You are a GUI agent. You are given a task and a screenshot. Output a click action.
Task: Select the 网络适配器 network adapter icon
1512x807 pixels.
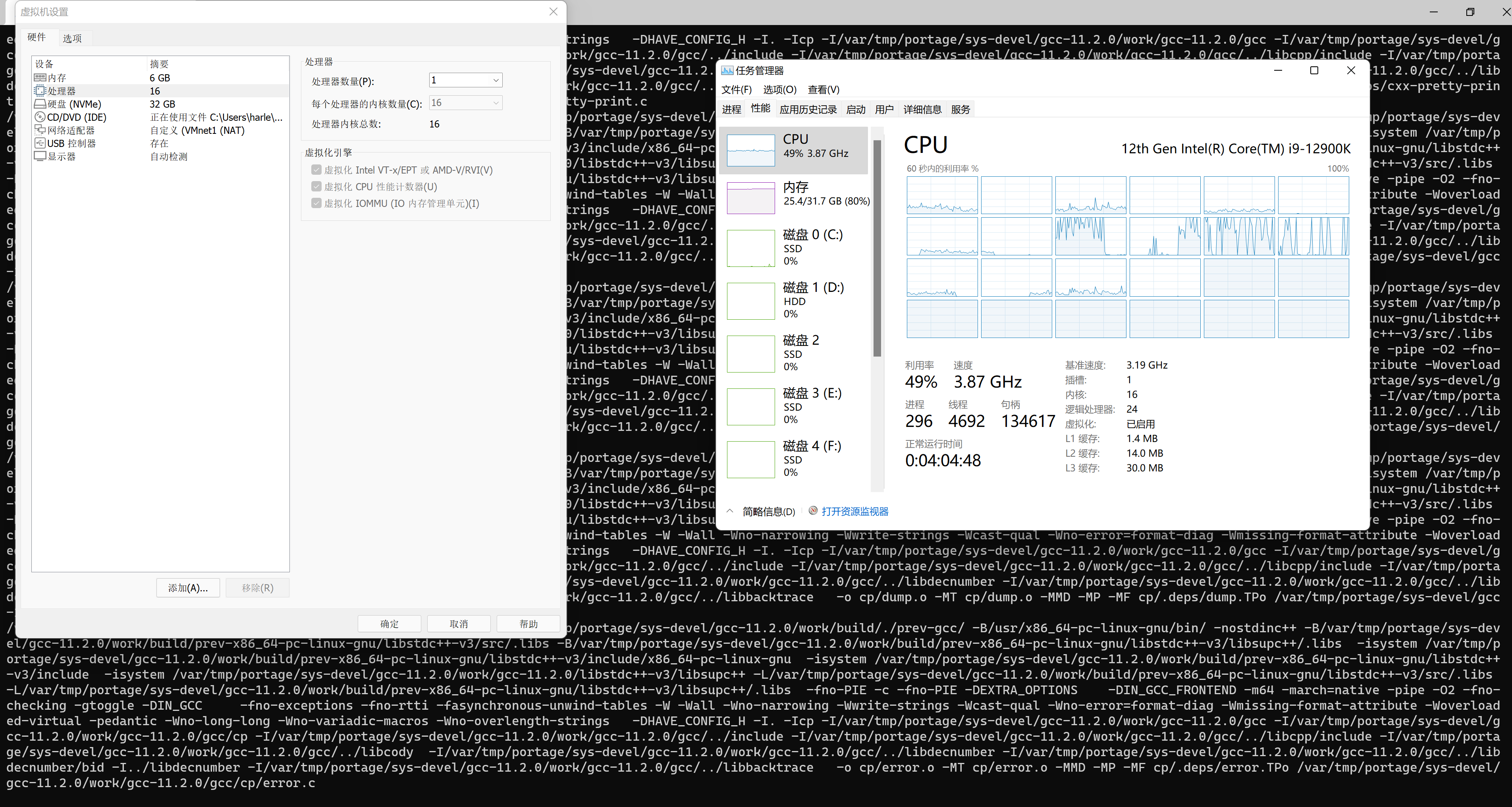40,130
